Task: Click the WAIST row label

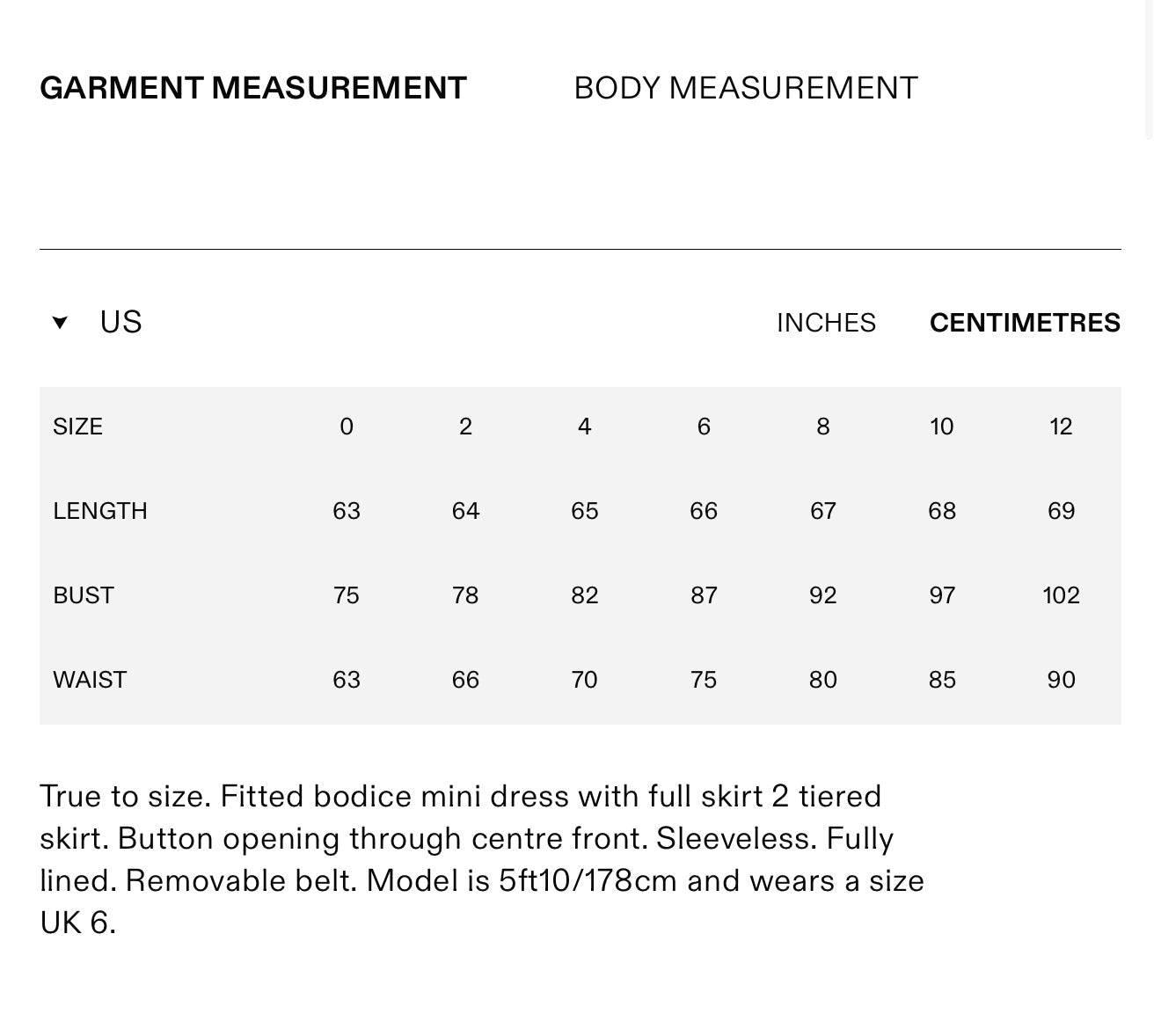Action: (x=90, y=680)
